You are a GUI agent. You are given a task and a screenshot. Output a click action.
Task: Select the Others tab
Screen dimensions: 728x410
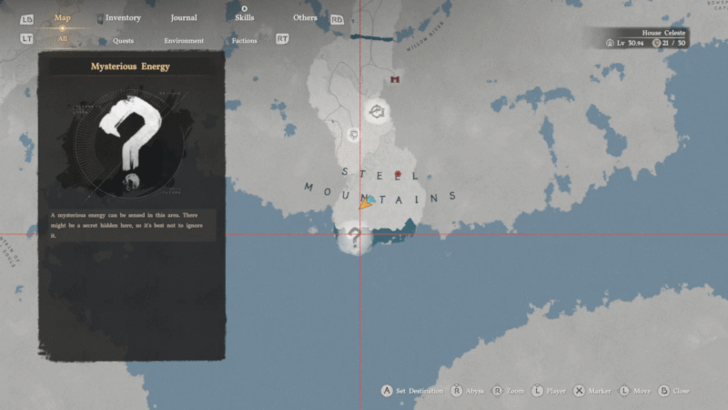(305, 18)
